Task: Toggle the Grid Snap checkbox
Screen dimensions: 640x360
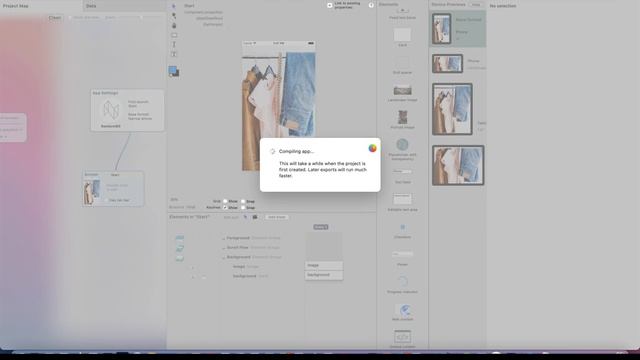Action: click(243, 201)
